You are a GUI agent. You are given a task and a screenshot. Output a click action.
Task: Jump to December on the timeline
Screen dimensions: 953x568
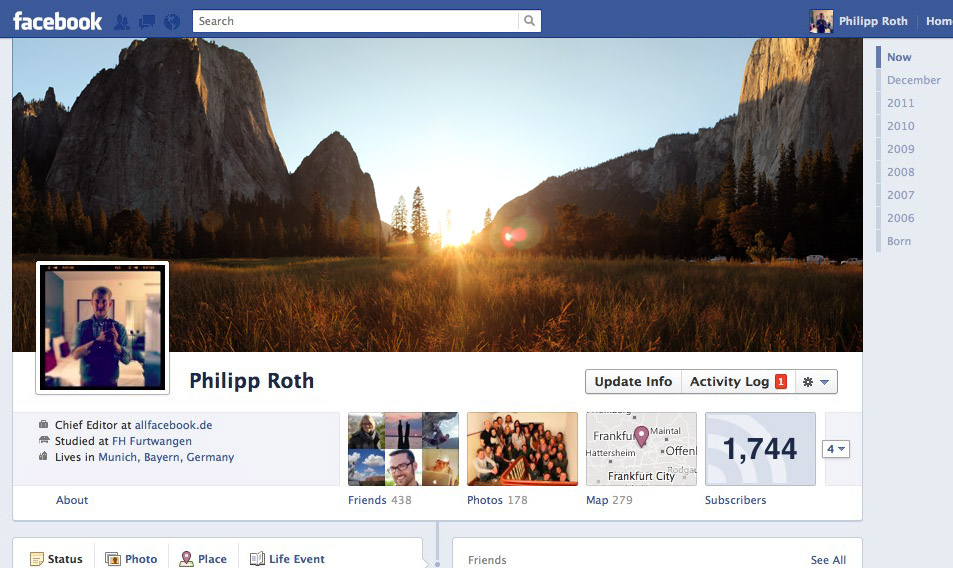[913, 80]
